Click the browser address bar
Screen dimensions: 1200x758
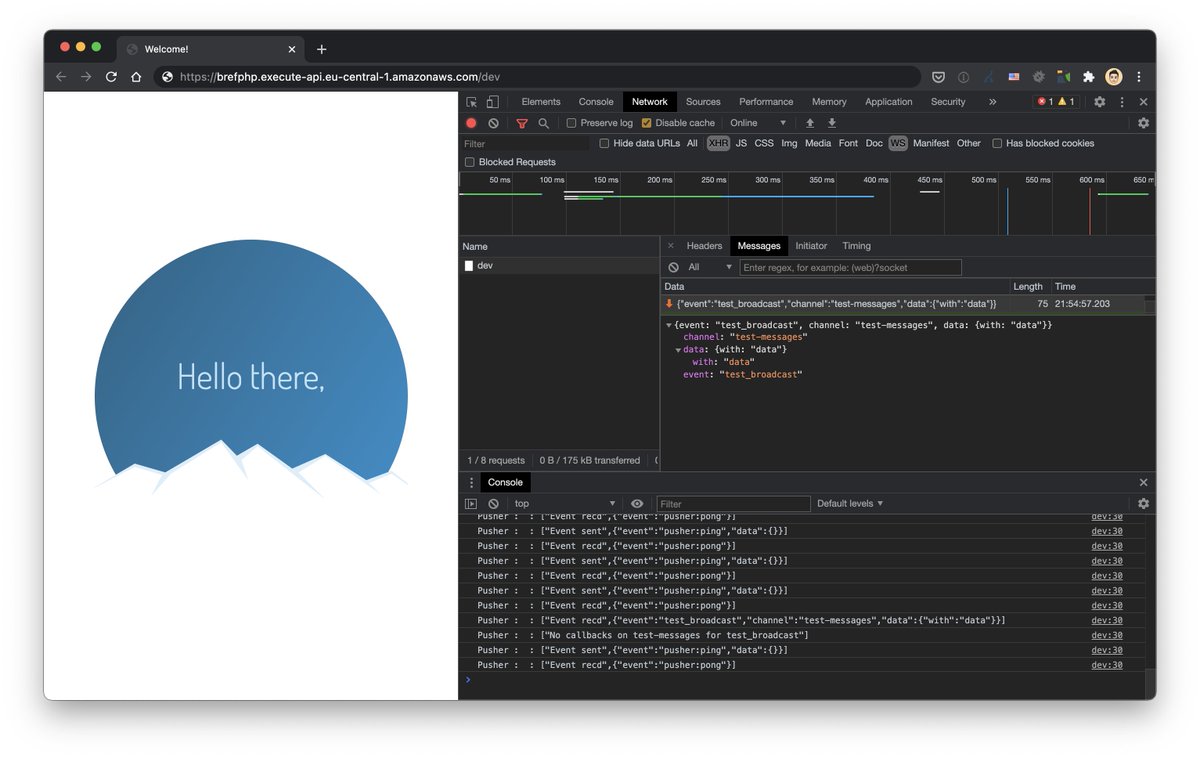point(537,77)
